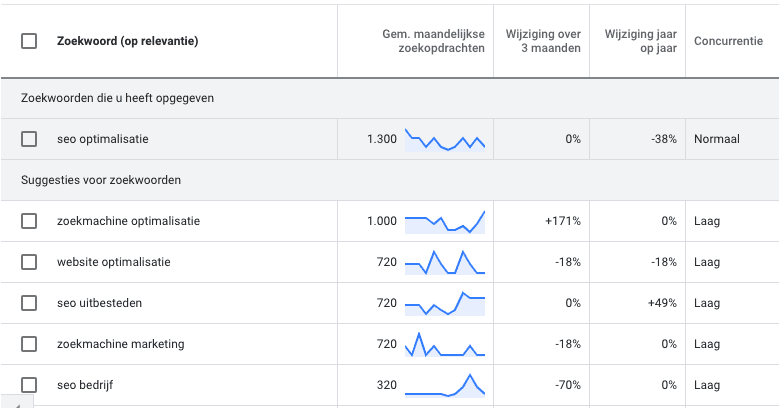Image resolution: width=779 pixels, height=410 pixels.
Task: Sort by Gem. maandelijkse zoekopdrachten header
Action: 434,41
